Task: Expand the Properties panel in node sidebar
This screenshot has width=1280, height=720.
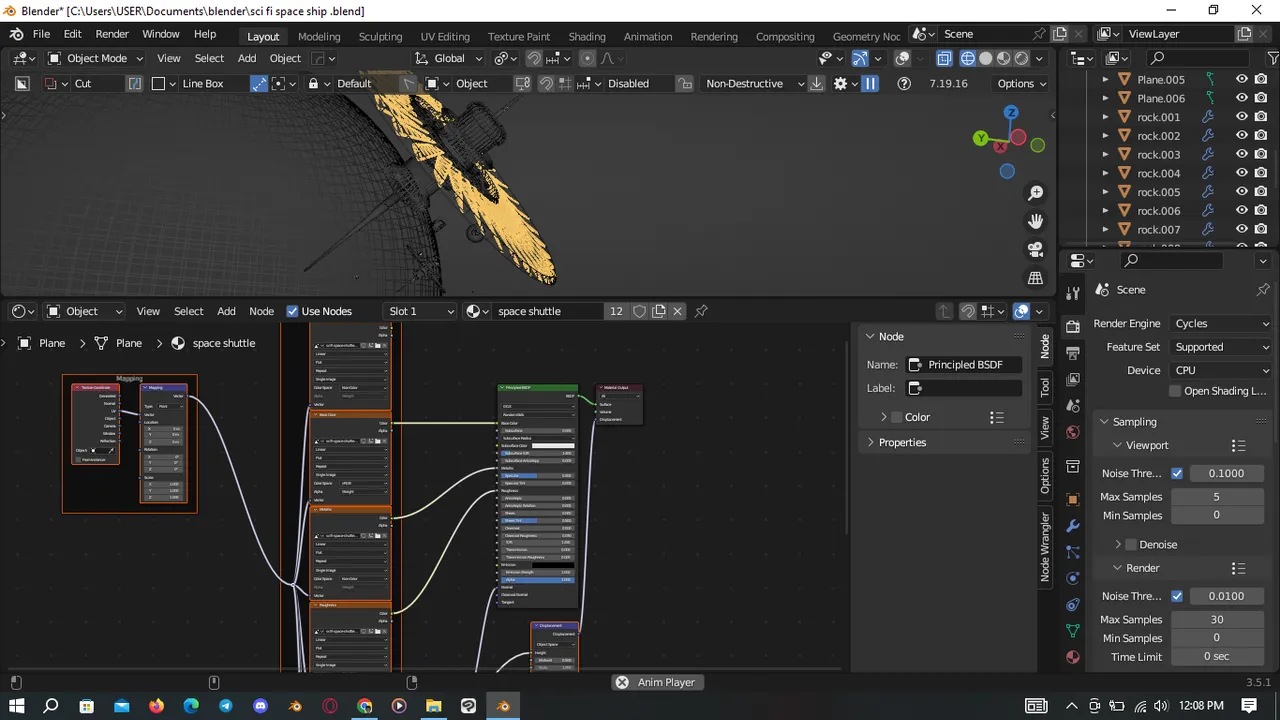Action: 902,442
